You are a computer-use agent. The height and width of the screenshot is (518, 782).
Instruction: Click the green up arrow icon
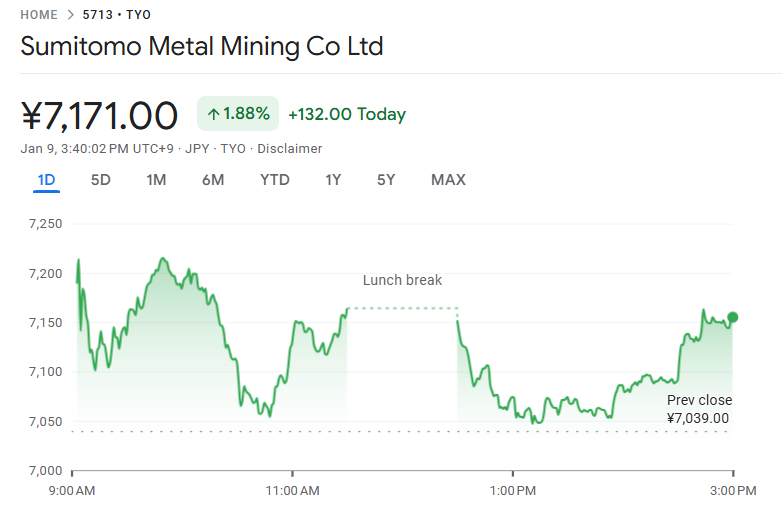(x=213, y=114)
